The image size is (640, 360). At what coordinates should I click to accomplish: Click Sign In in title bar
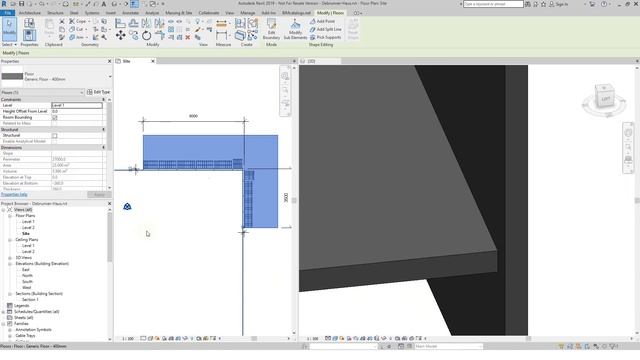pos(559,4)
